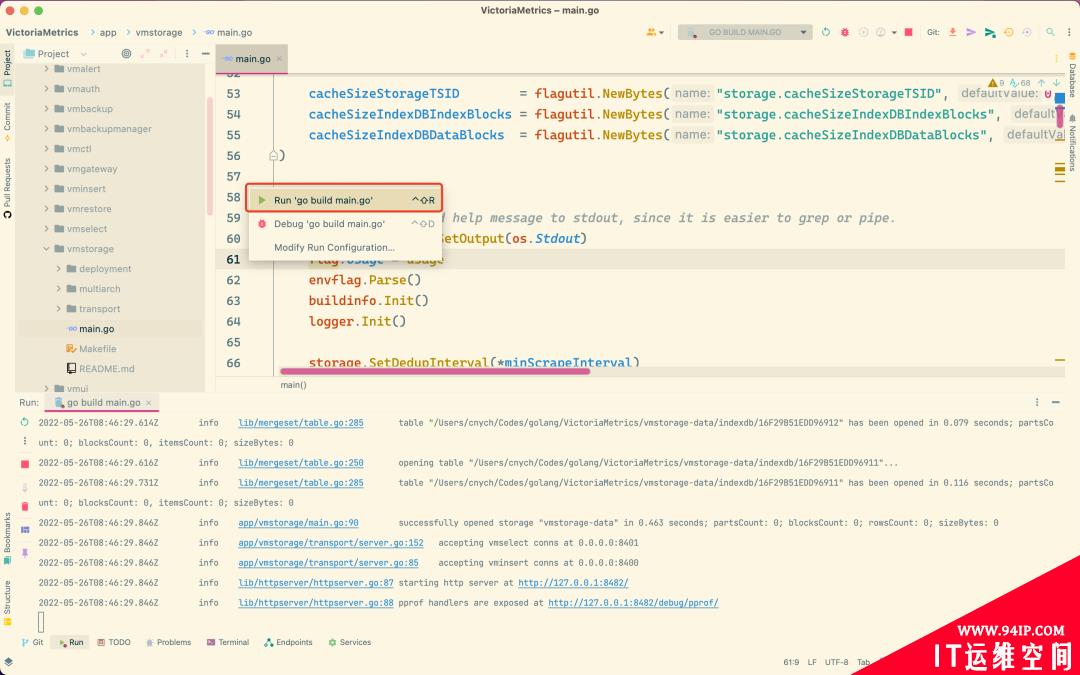Image resolution: width=1080 pixels, height=675 pixels.
Task: Open app/vmstorage/main.go:90 source link
Action: (x=298, y=523)
